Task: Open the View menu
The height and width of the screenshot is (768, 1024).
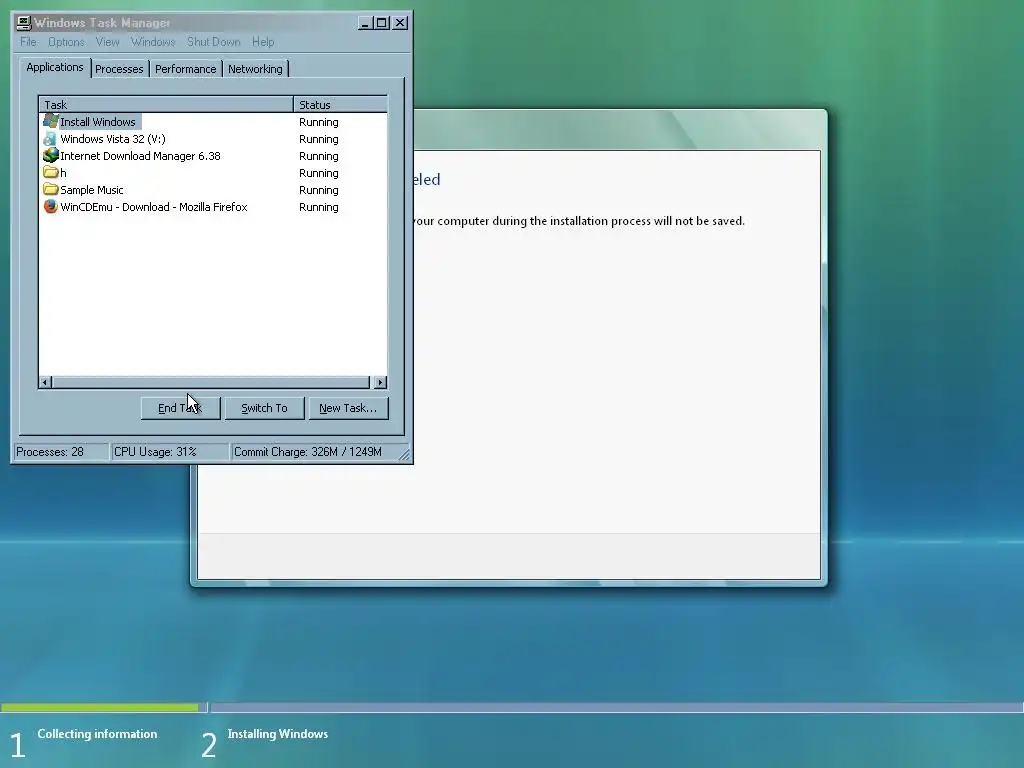Action: click(107, 42)
